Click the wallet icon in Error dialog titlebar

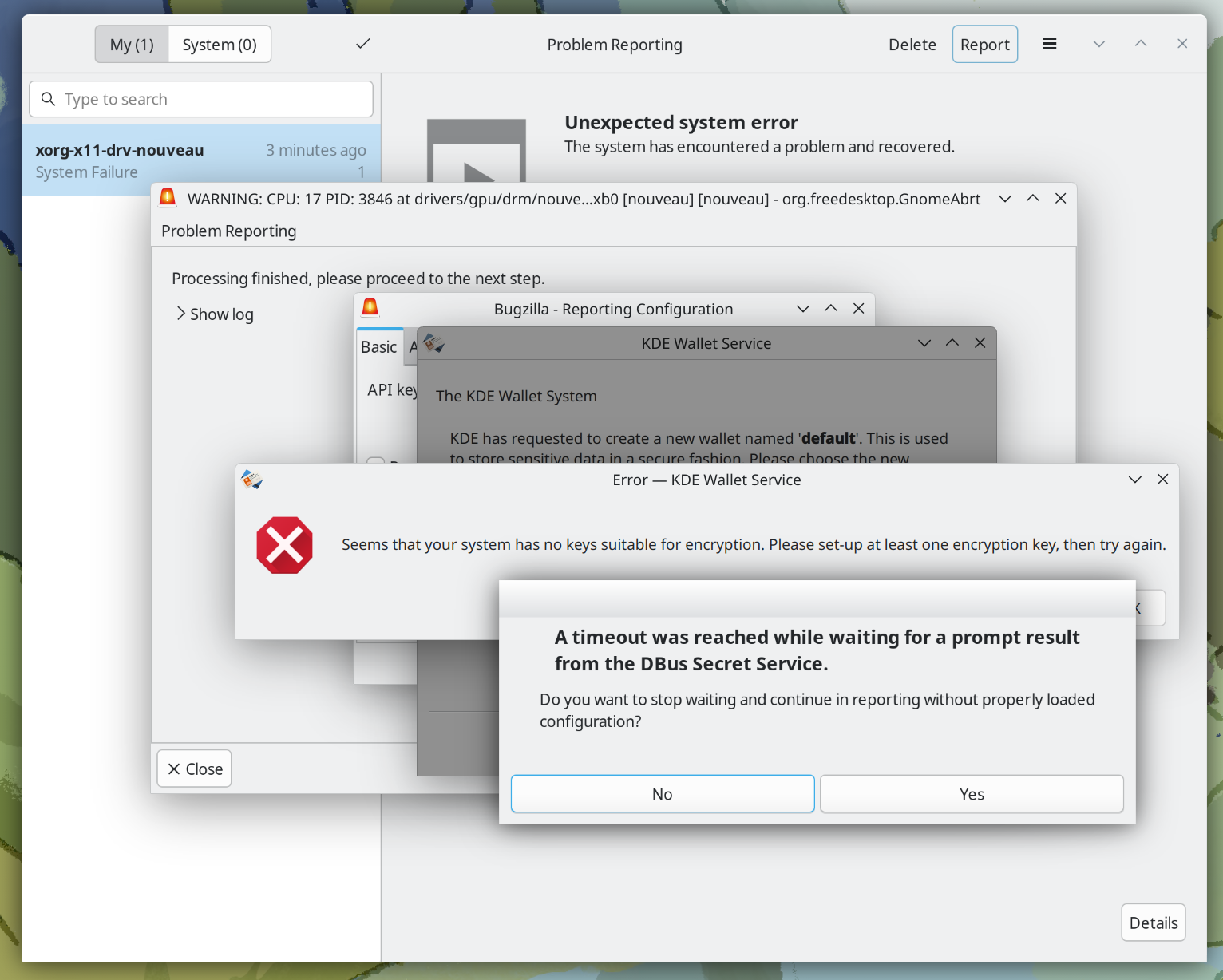point(252,480)
